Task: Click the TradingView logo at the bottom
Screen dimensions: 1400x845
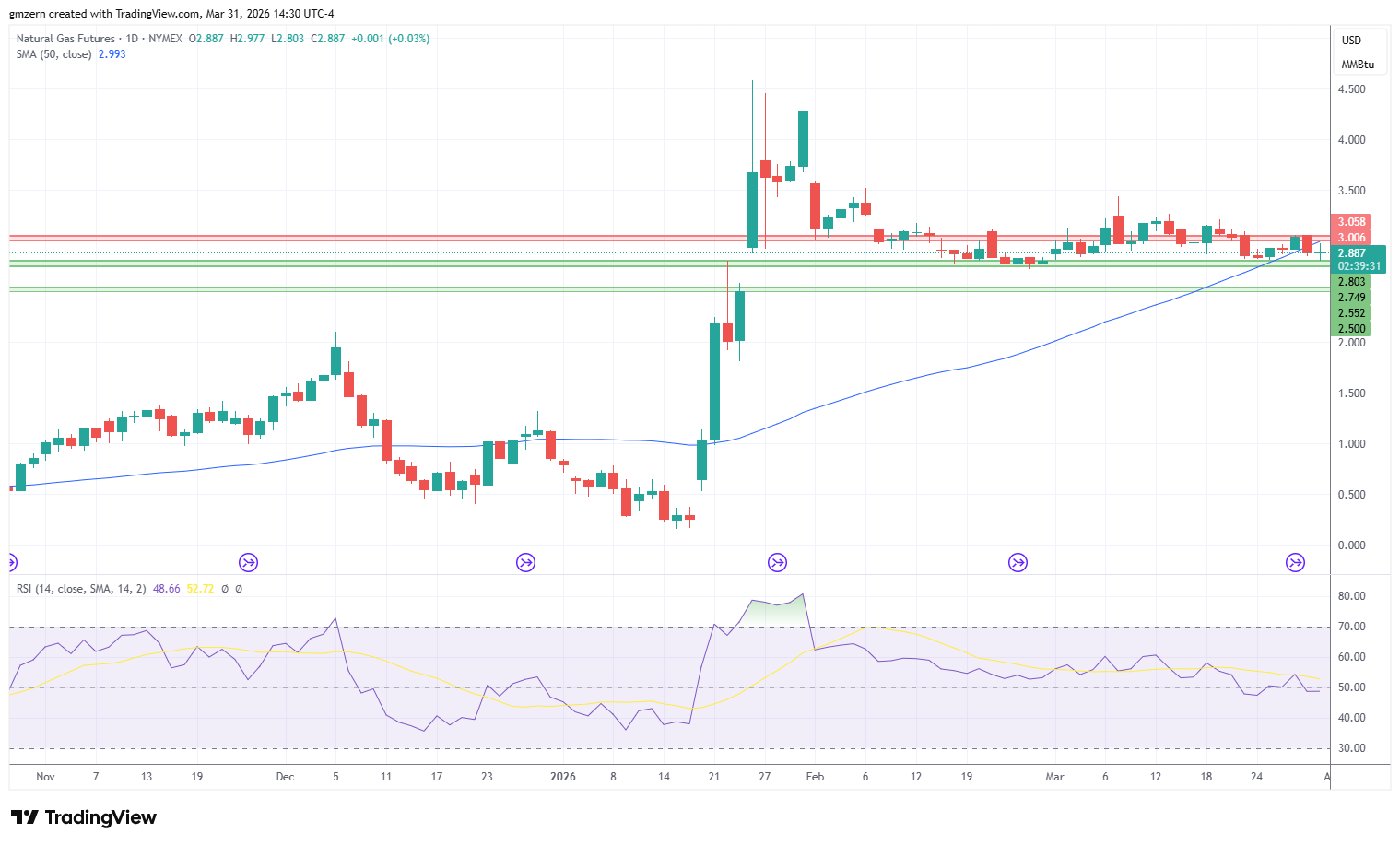Action: tap(84, 817)
